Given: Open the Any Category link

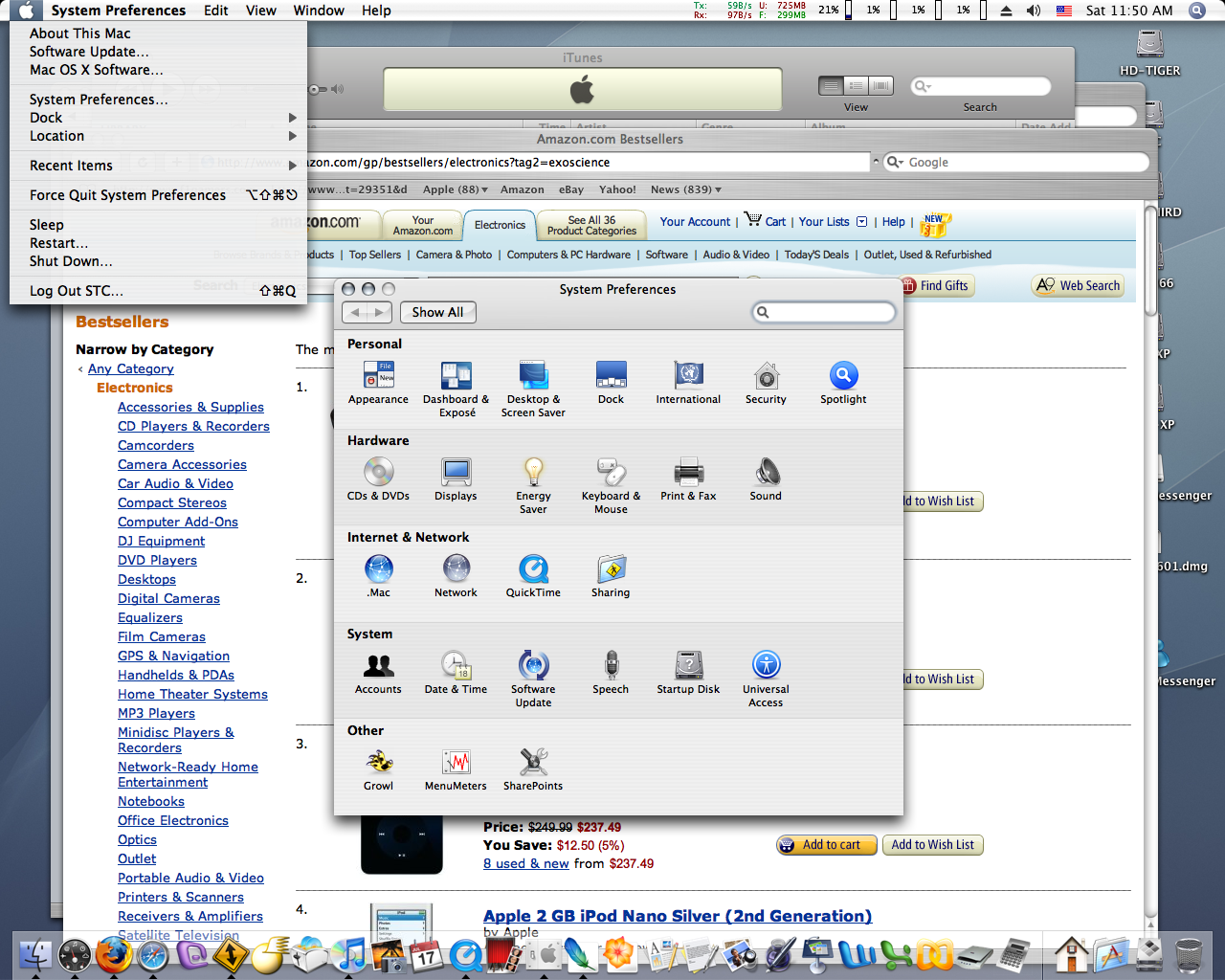Looking at the screenshot, I should tap(131, 368).
